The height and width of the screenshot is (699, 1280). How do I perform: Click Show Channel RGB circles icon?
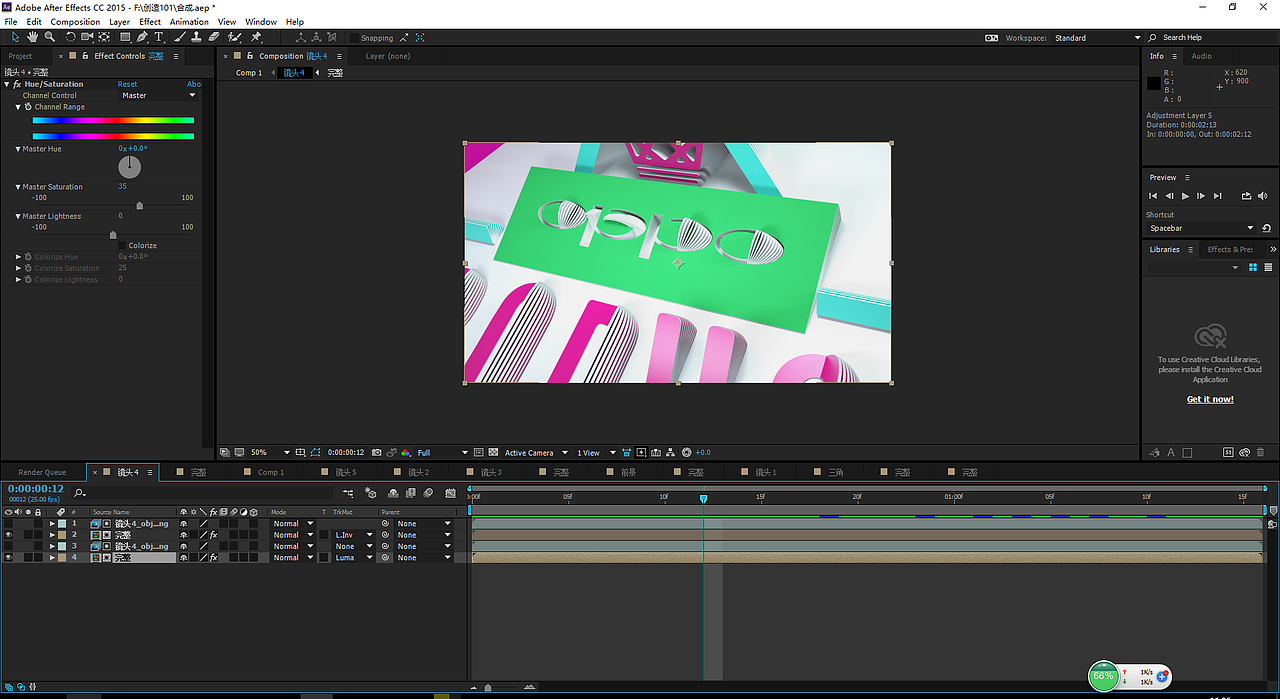pos(406,453)
